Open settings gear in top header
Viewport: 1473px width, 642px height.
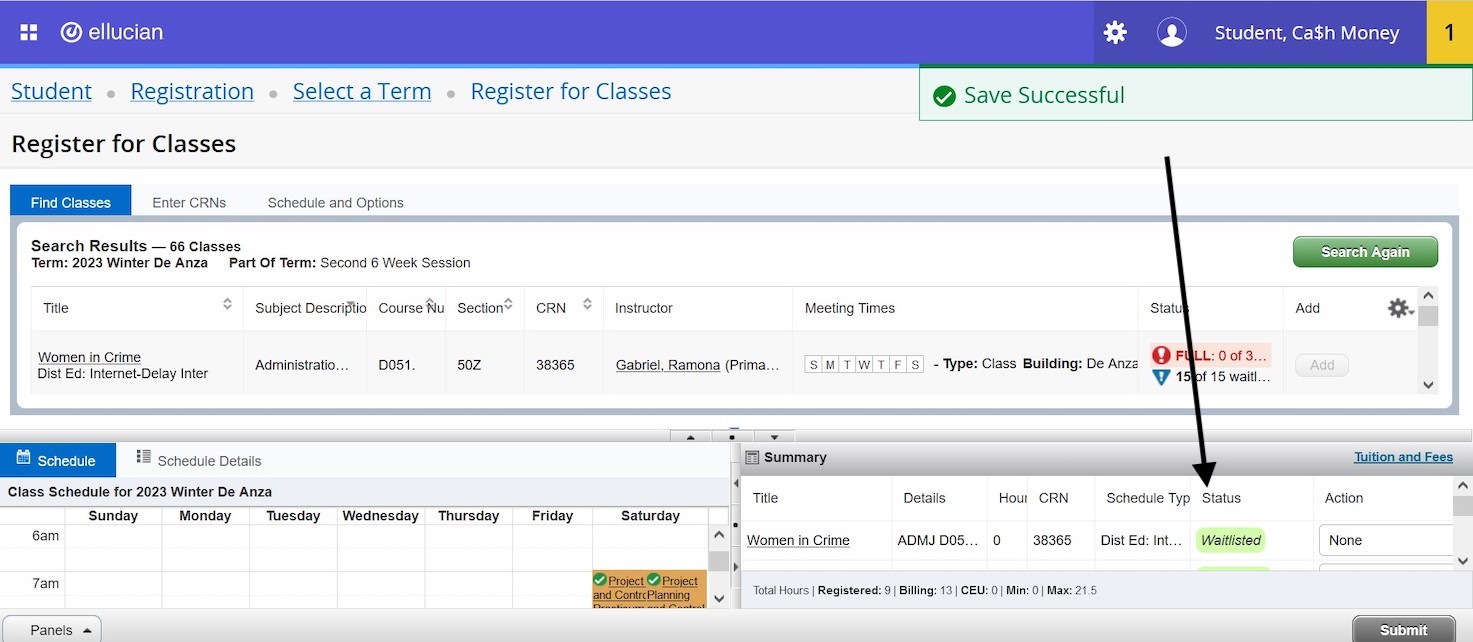(x=1115, y=32)
